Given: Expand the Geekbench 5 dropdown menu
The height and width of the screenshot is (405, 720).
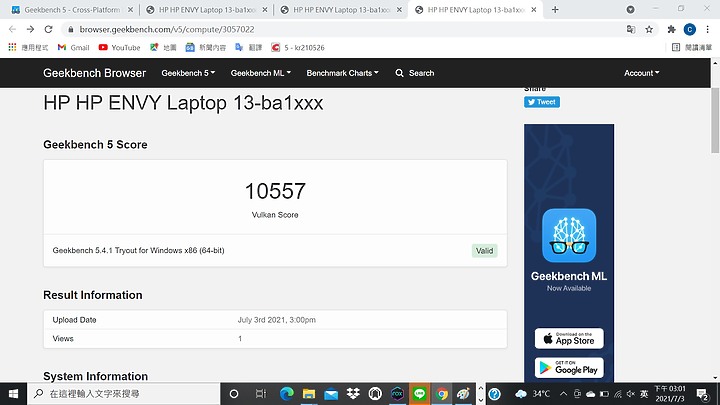Looking at the screenshot, I should 188,73.
